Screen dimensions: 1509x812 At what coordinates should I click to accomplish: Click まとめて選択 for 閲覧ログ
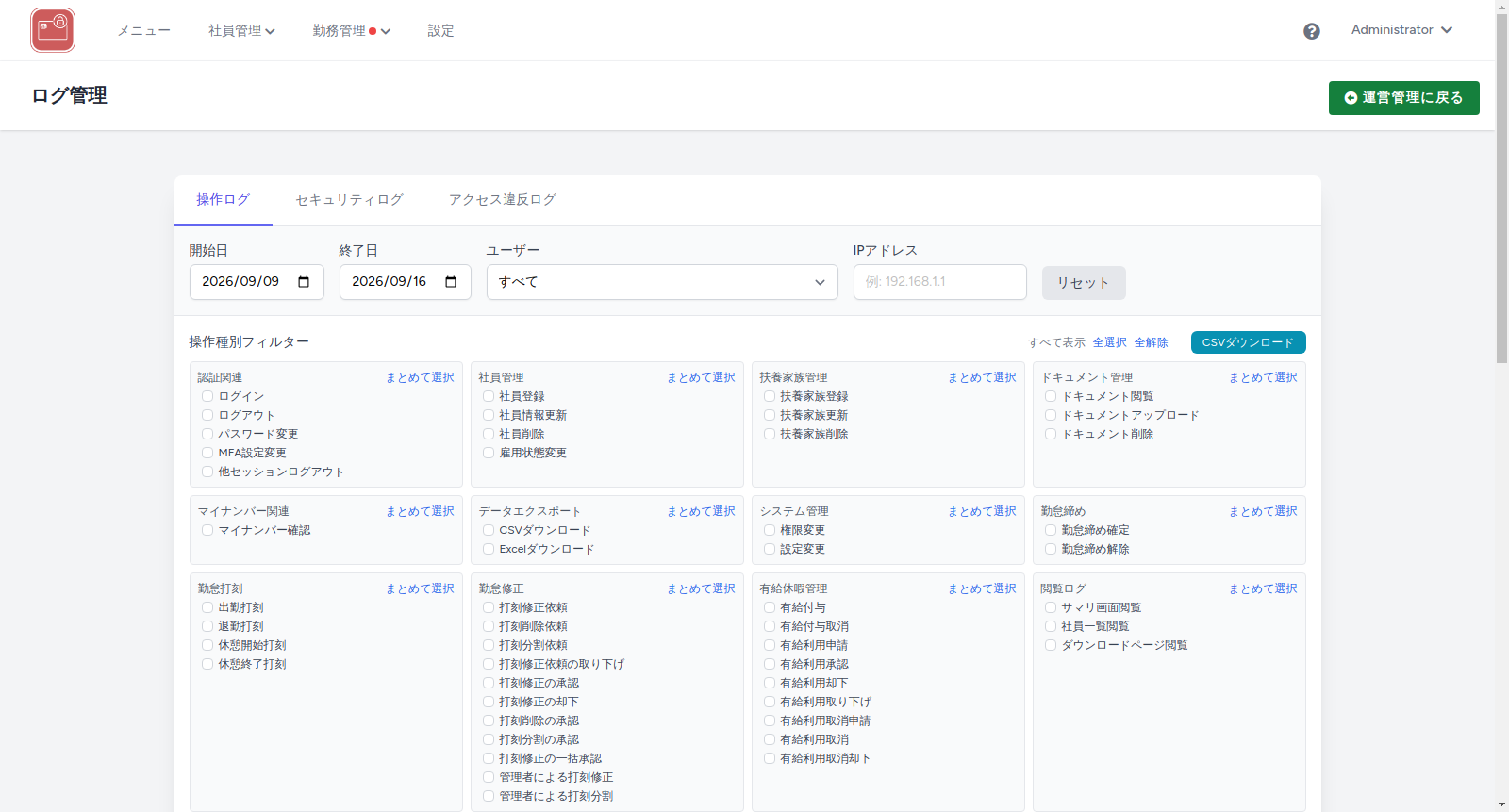tap(1263, 588)
